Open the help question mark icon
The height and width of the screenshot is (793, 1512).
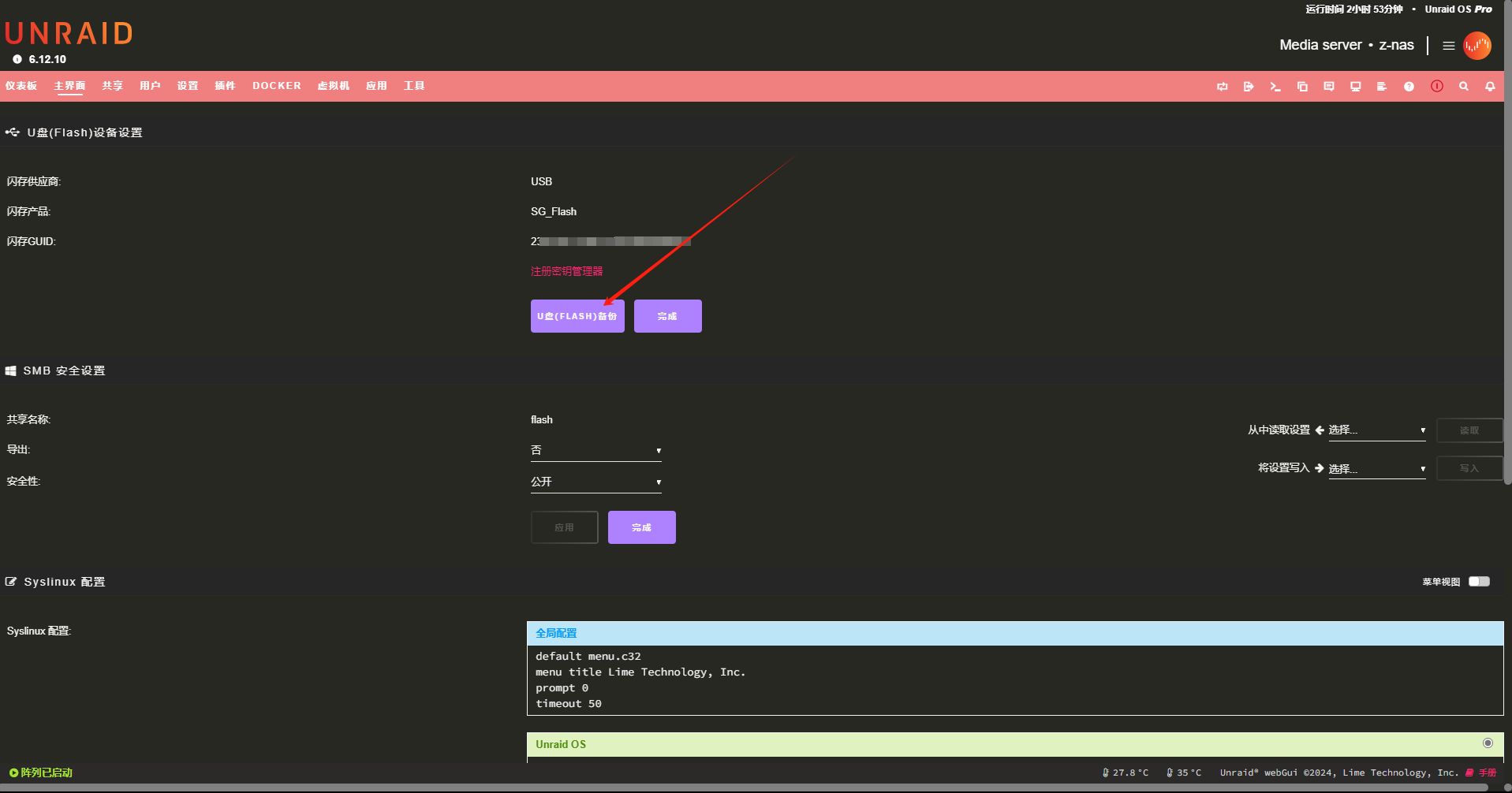[x=1409, y=87]
